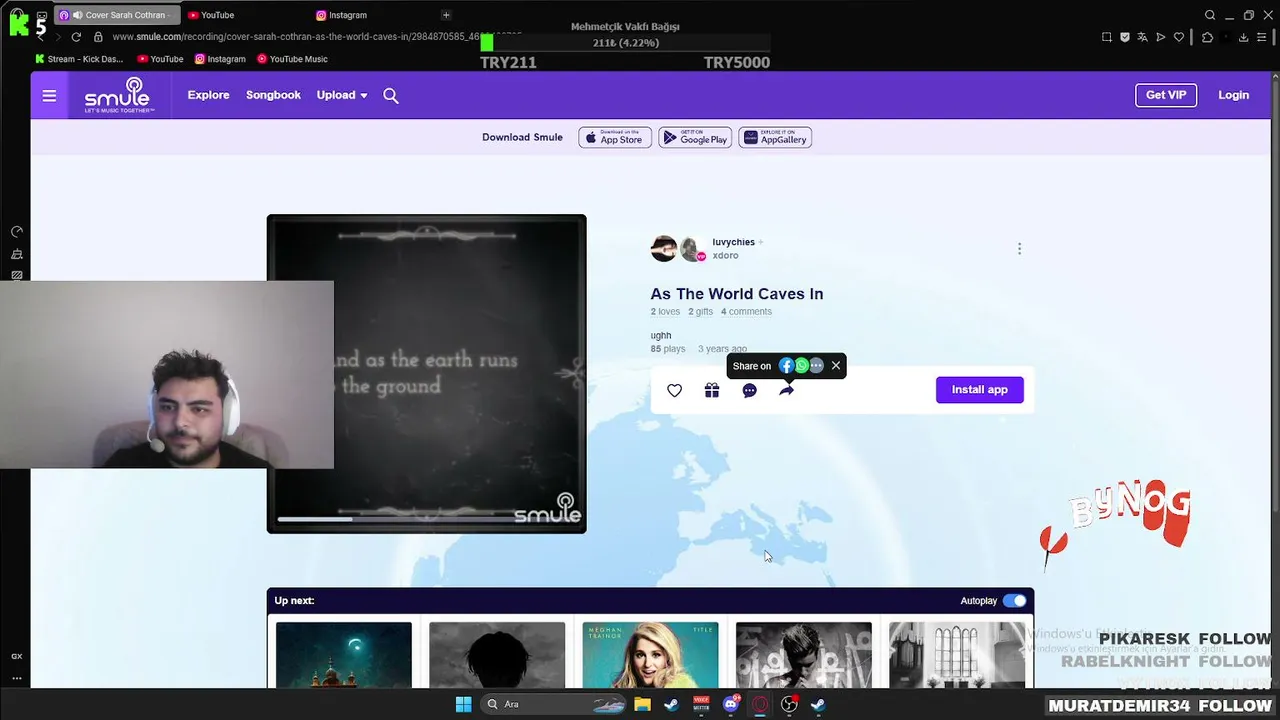Open more share options

pos(816,366)
